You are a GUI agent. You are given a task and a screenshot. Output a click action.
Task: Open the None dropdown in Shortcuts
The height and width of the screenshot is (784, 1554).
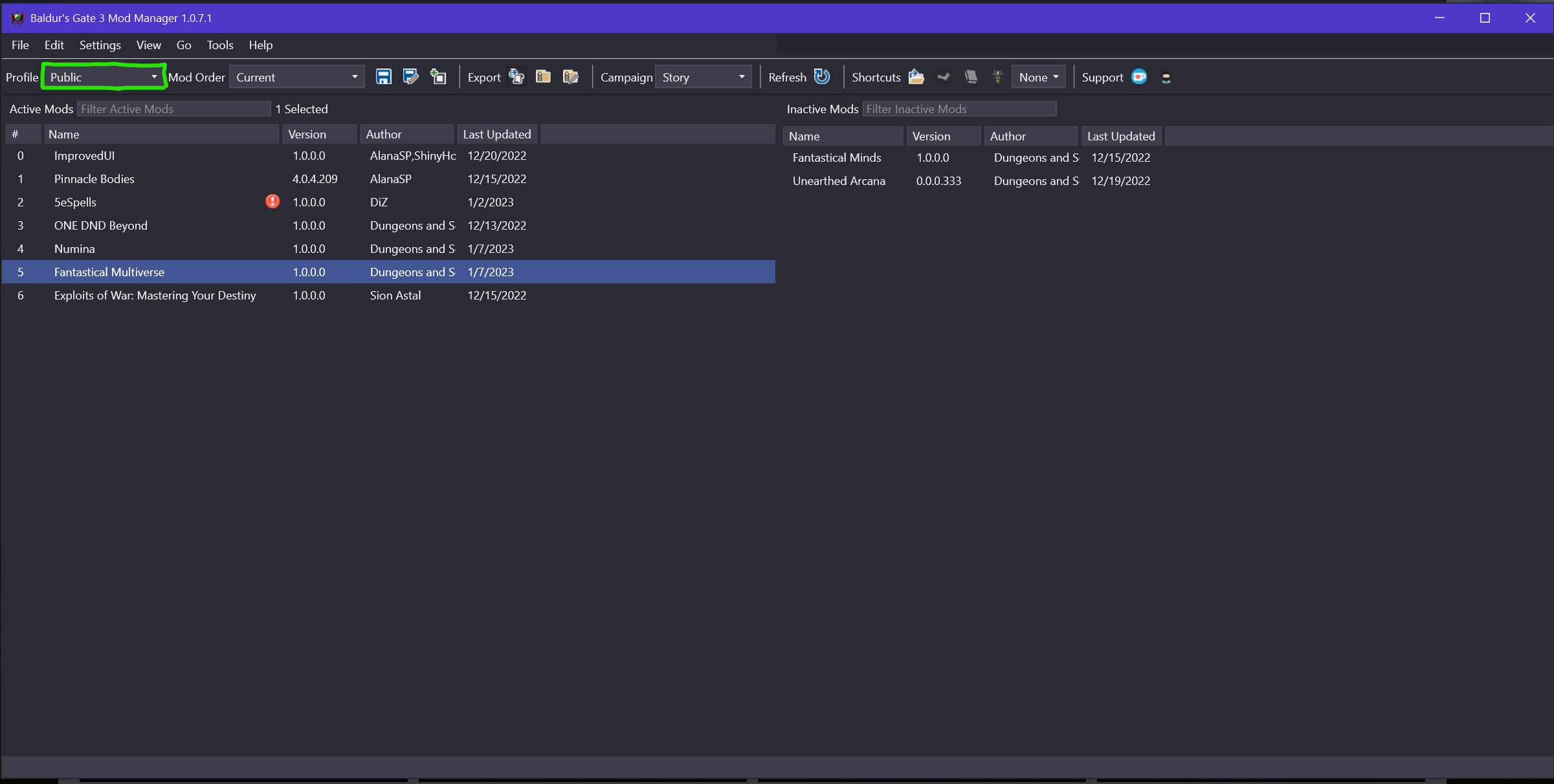pos(1038,77)
